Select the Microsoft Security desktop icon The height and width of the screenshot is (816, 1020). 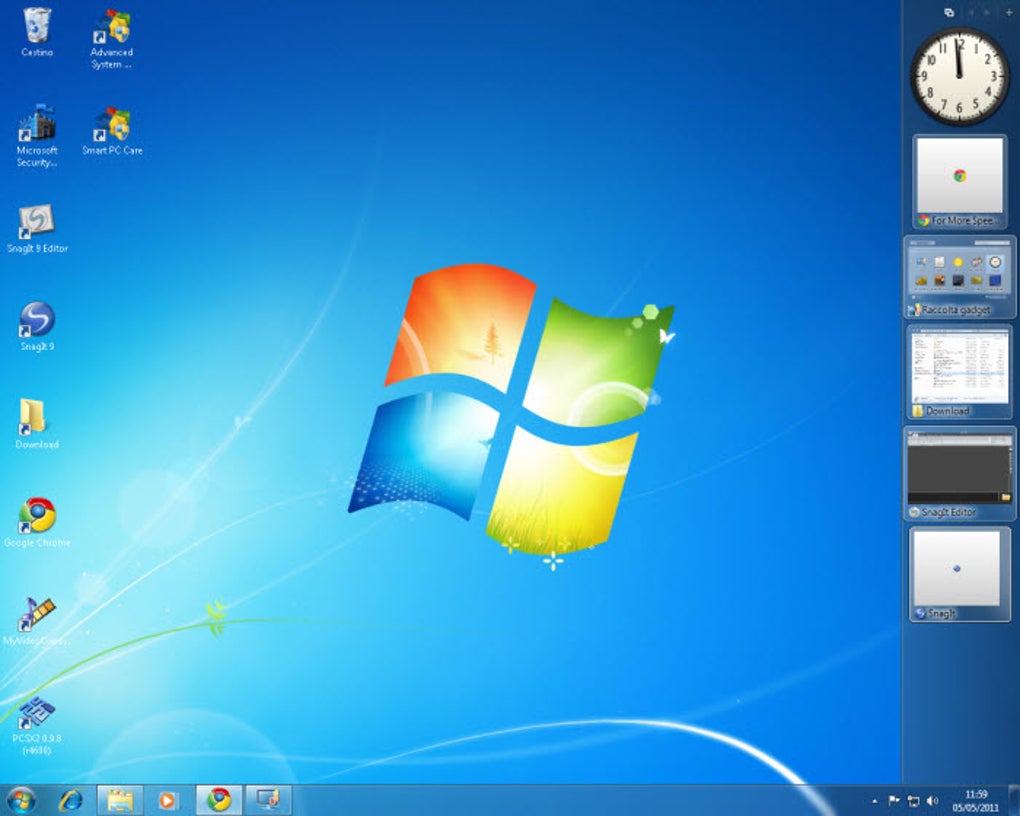tap(36, 135)
